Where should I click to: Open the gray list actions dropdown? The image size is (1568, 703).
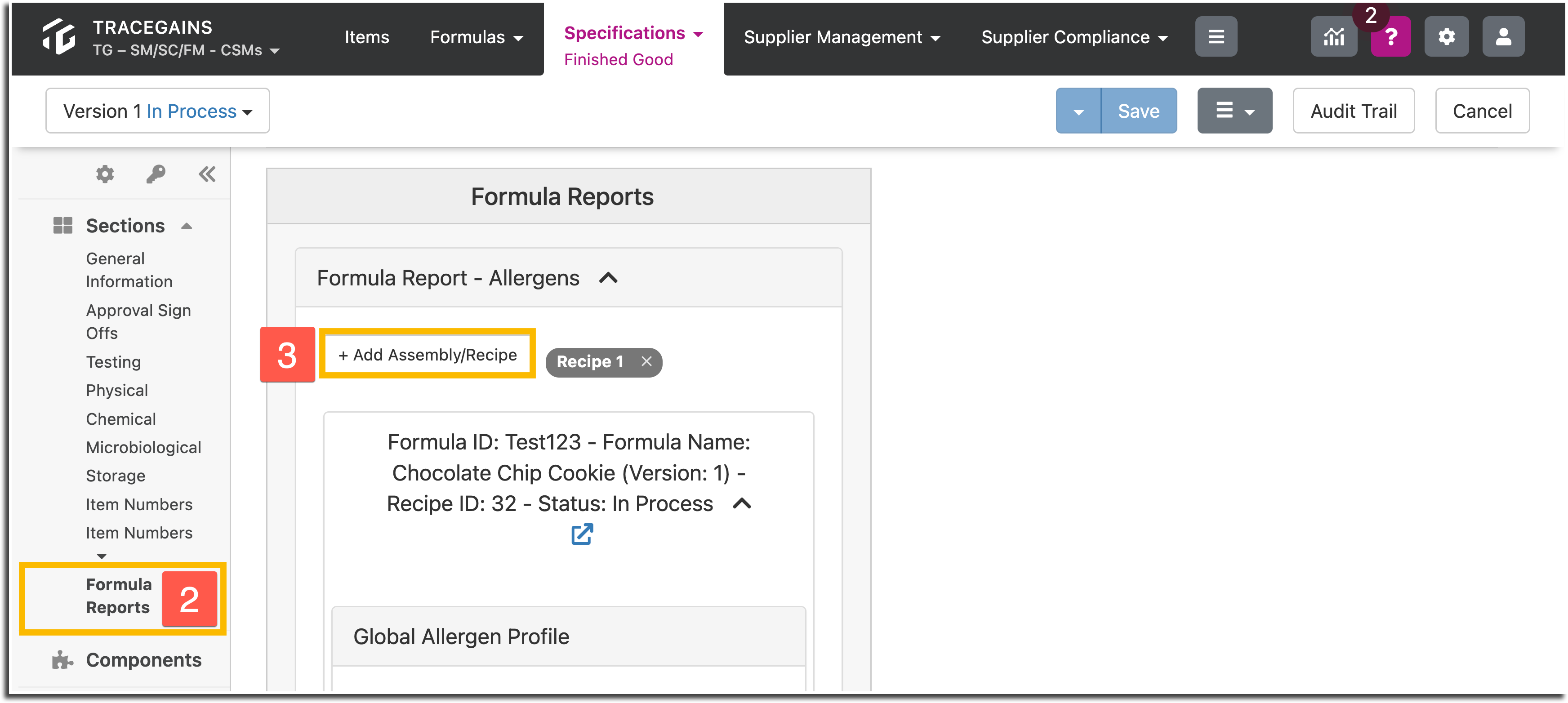coord(1234,111)
